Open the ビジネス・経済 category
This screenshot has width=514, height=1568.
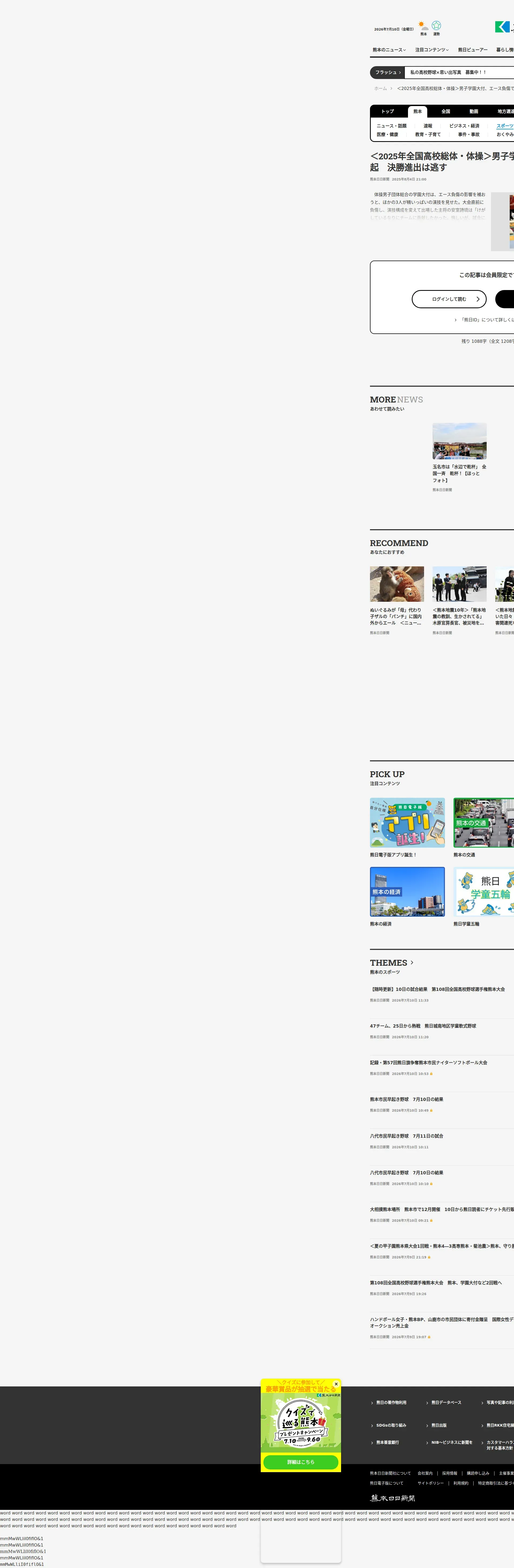464,126
